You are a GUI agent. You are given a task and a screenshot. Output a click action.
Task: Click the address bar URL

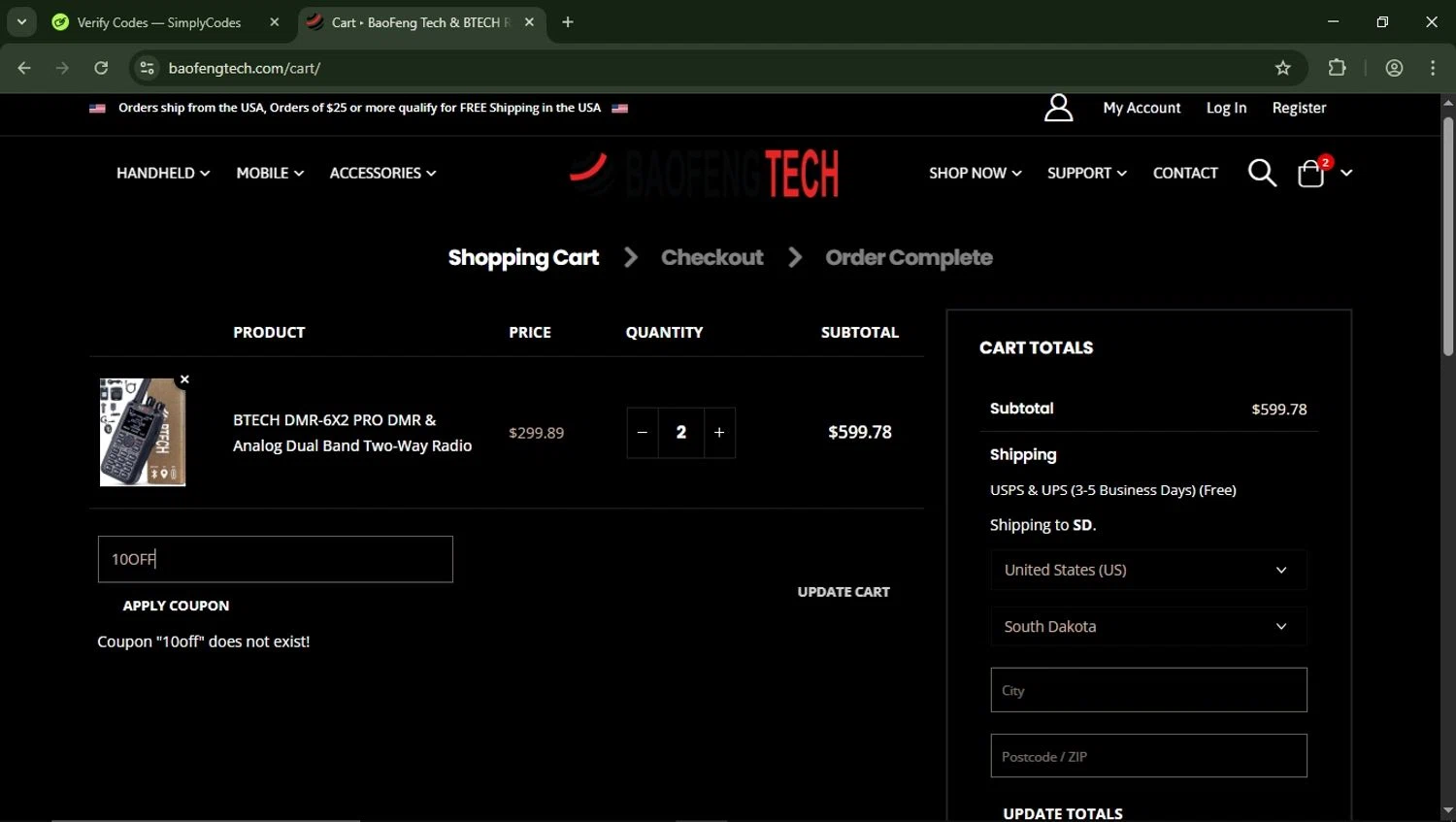[x=245, y=68]
